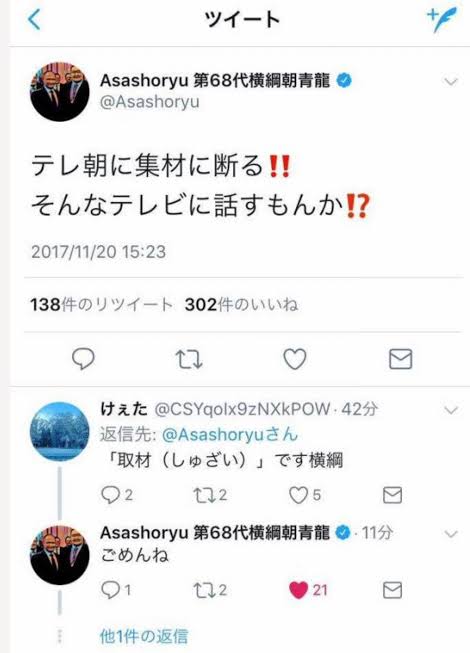Unlike the ごめんね reply with 21 likes
The height and width of the screenshot is (653, 470).
[x=308, y=590]
